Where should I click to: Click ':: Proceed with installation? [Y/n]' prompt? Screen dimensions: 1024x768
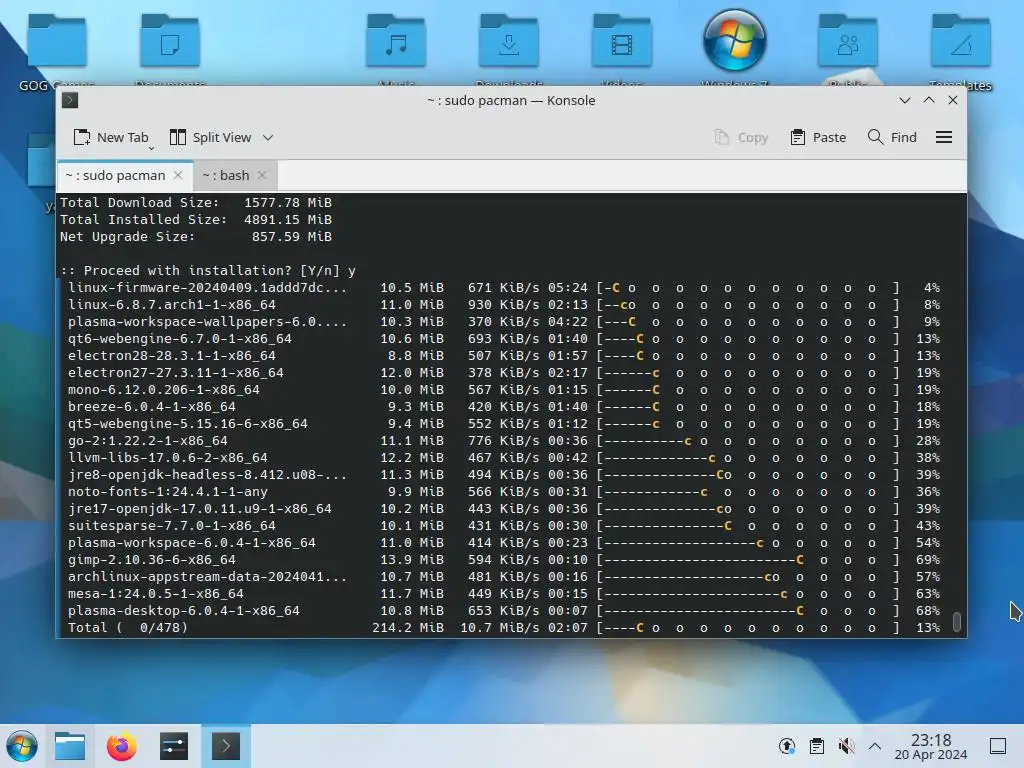coord(208,270)
